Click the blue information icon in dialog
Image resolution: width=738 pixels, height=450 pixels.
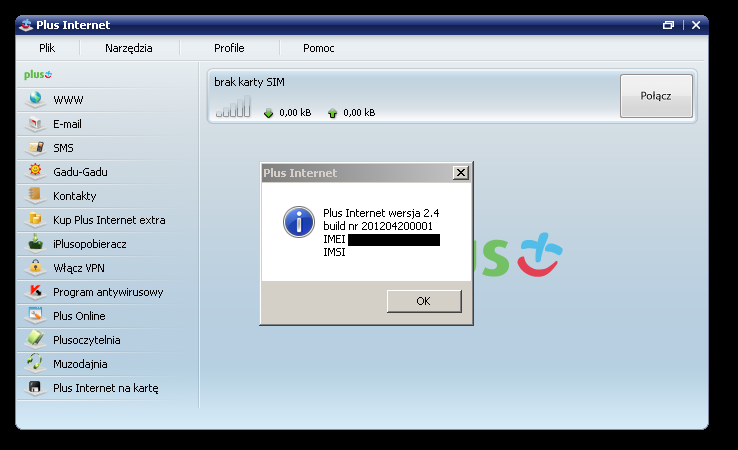[299, 222]
